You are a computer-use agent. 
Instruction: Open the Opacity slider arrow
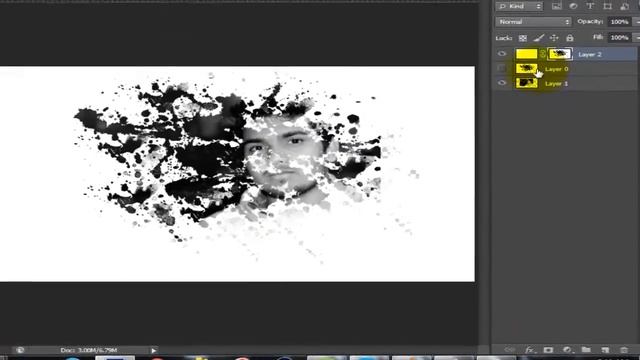pos(636,22)
